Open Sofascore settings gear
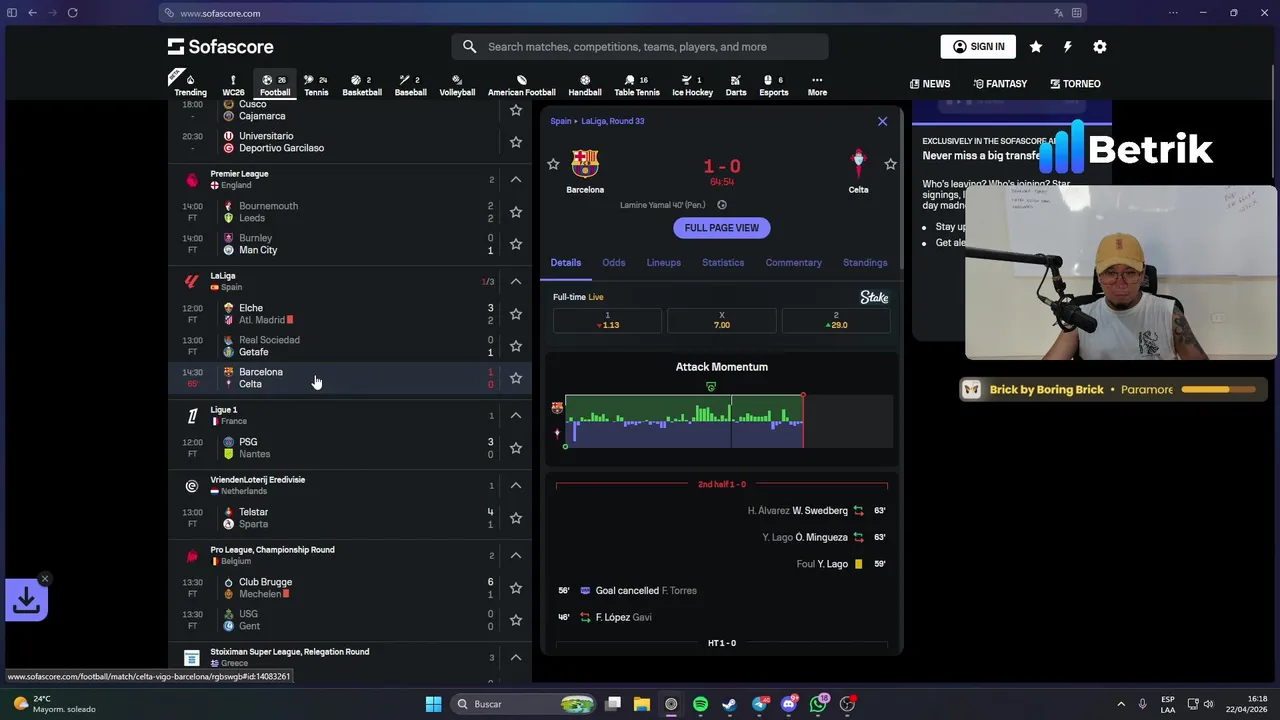The height and width of the screenshot is (720, 1280). [x=1100, y=47]
